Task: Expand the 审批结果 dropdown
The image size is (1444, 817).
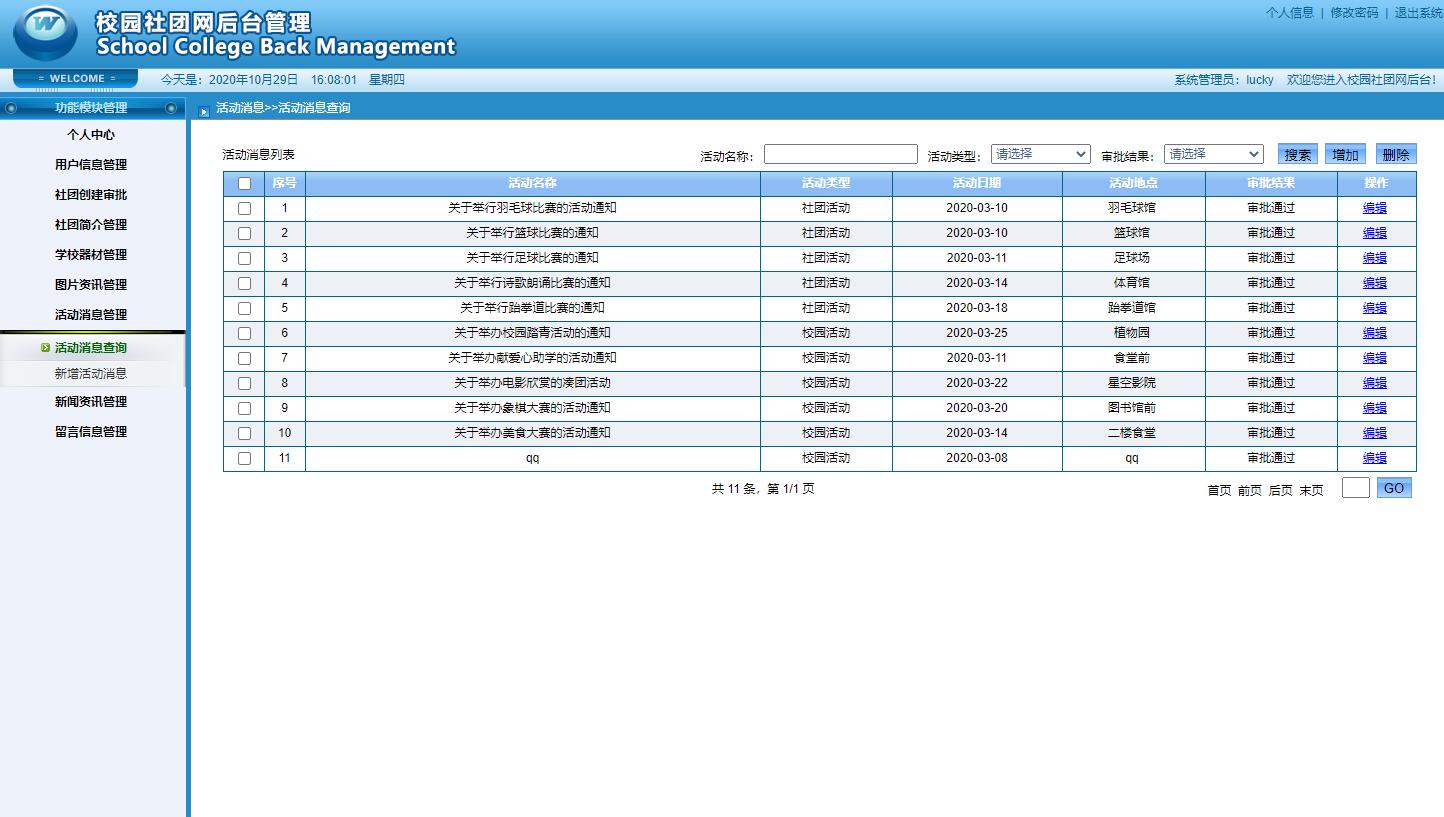Action: pos(1213,154)
